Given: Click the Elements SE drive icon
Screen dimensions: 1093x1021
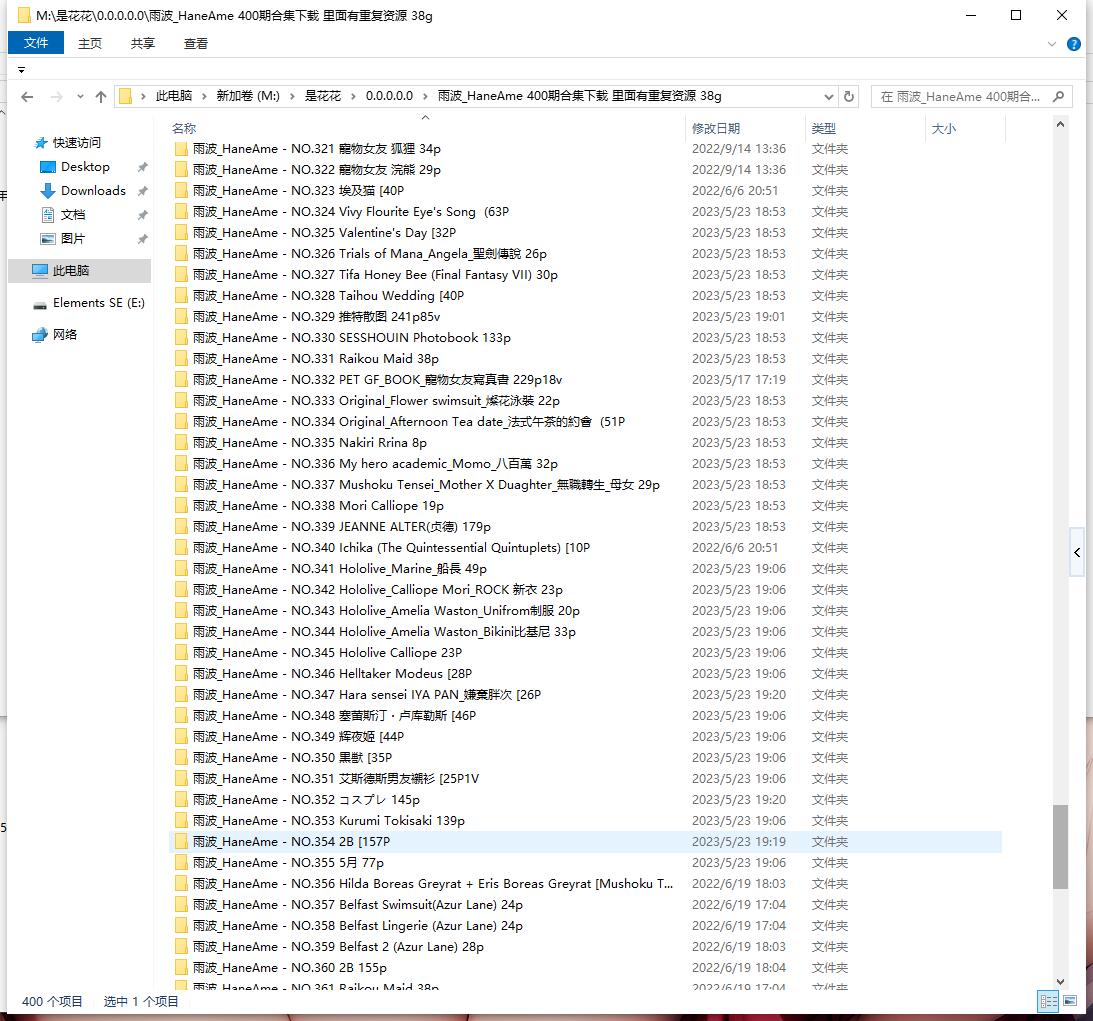Looking at the screenshot, I should [40, 304].
